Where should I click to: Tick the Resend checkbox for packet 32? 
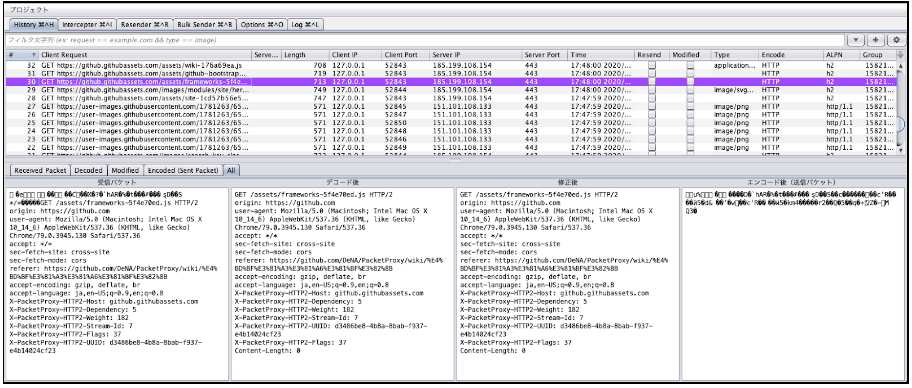click(652, 66)
